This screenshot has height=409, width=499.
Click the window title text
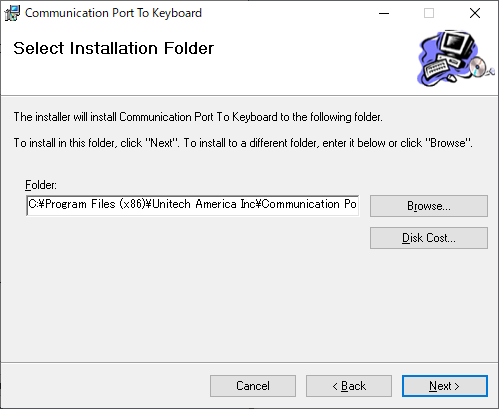(113, 13)
